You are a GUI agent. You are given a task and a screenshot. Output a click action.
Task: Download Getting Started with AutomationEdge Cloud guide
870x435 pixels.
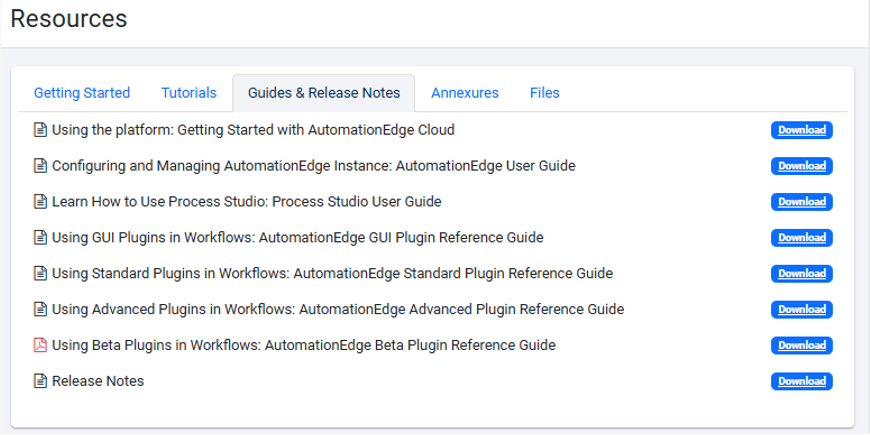click(802, 130)
